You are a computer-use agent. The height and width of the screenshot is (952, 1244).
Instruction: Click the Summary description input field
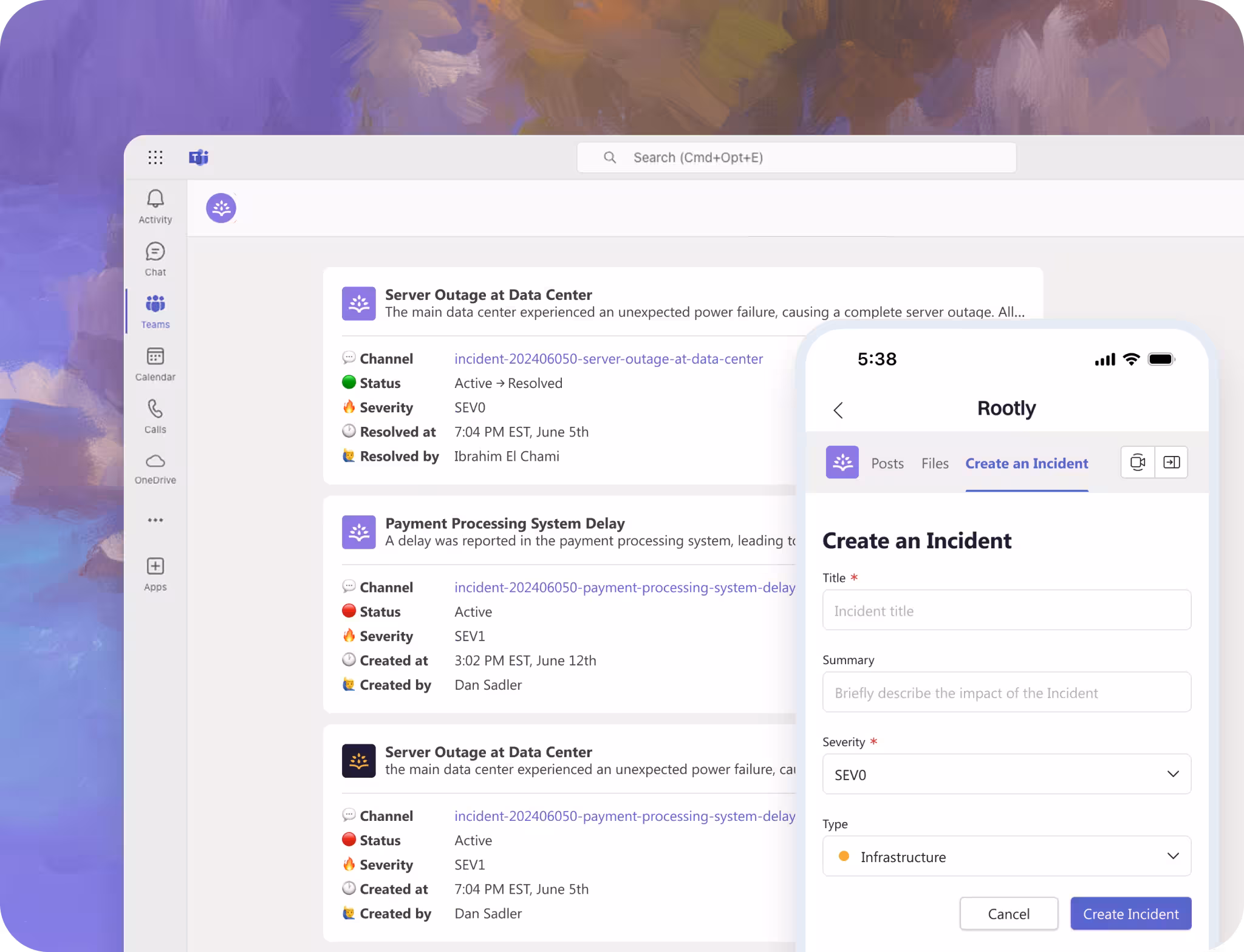point(1006,692)
